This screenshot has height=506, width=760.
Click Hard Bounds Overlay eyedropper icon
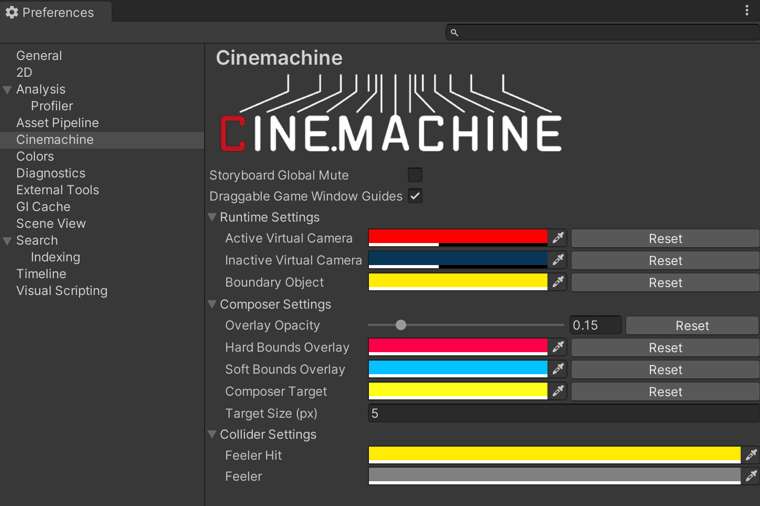tap(558, 347)
